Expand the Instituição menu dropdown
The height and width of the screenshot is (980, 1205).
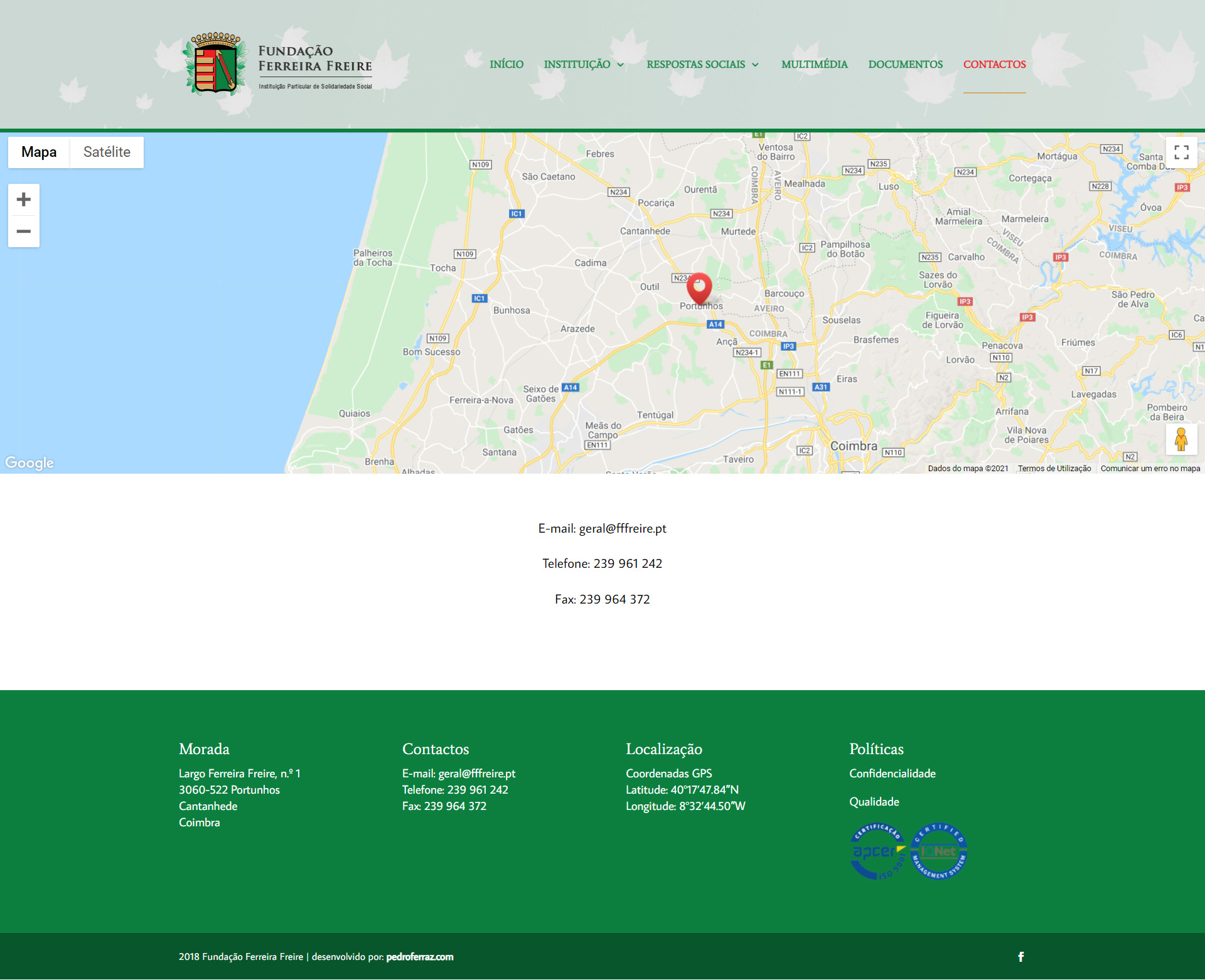point(584,65)
